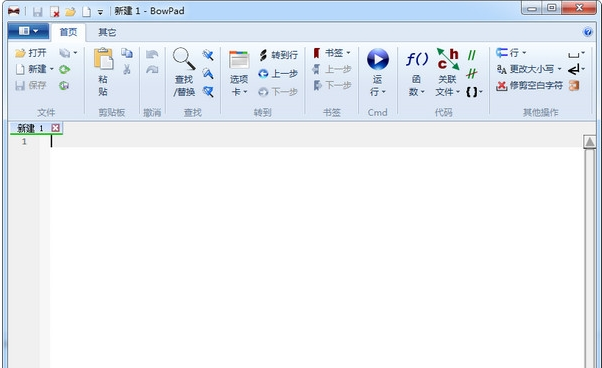Open the recent-files dropdown beside 打开

(x=68, y=53)
